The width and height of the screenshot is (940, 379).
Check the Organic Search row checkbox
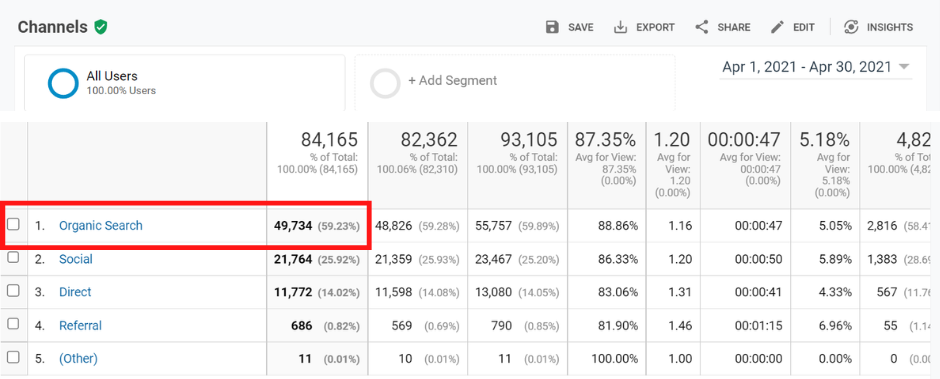(x=13, y=224)
